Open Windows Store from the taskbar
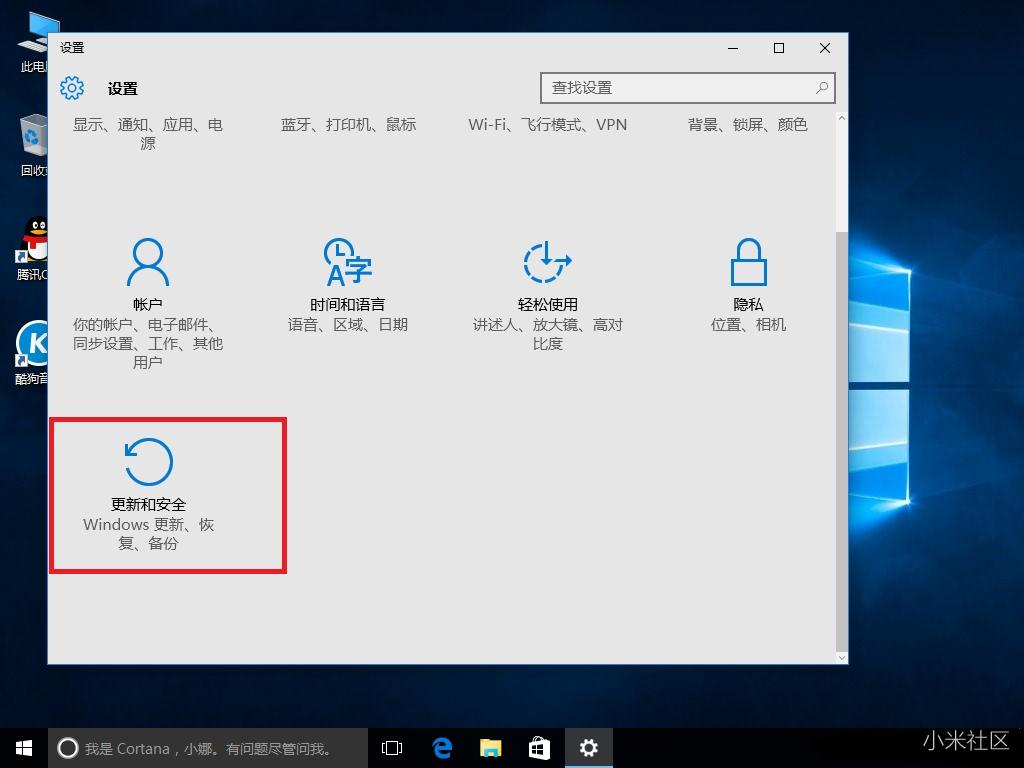The image size is (1024, 768). (539, 747)
